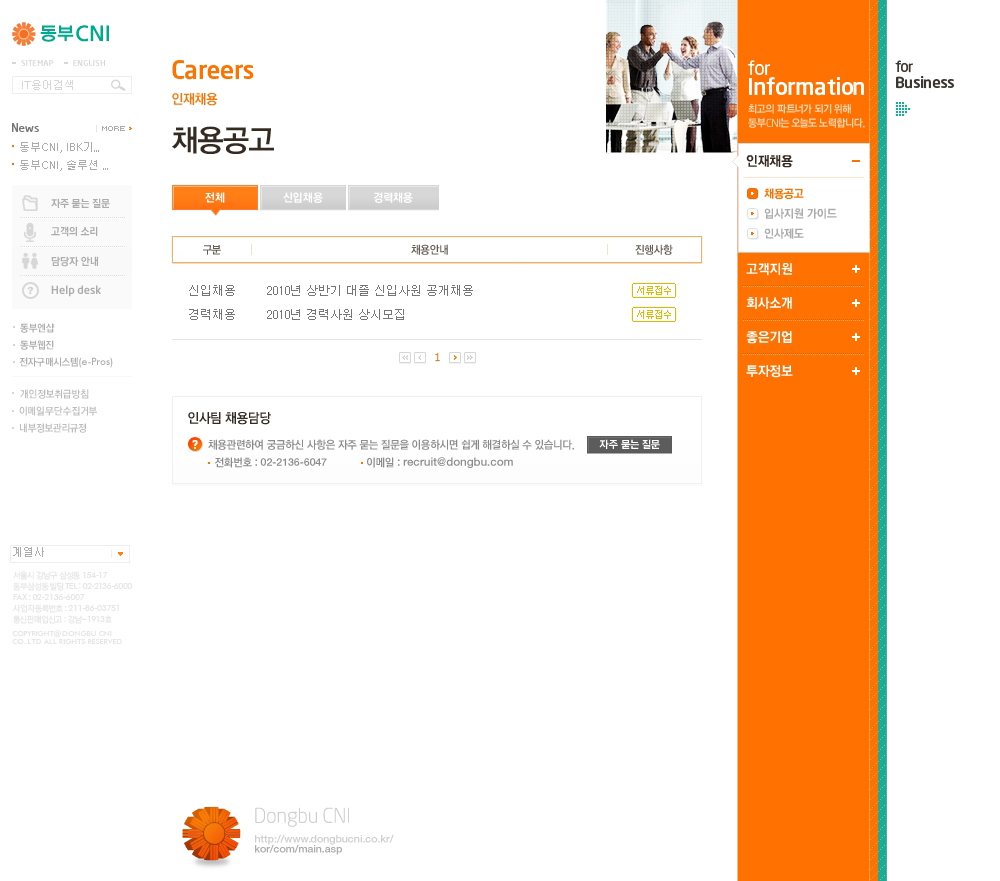Screen dimensions: 1000x881
Task: Type in the IT용어검색 search field
Action: point(60,86)
